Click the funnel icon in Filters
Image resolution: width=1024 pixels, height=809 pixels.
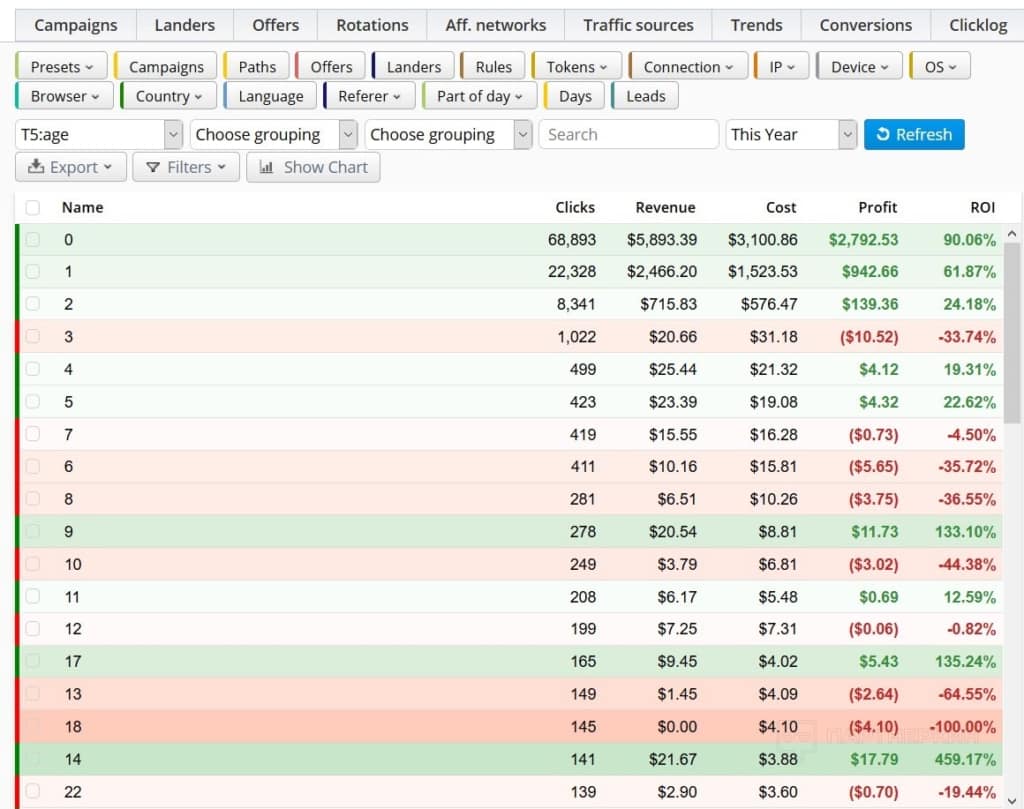153,167
